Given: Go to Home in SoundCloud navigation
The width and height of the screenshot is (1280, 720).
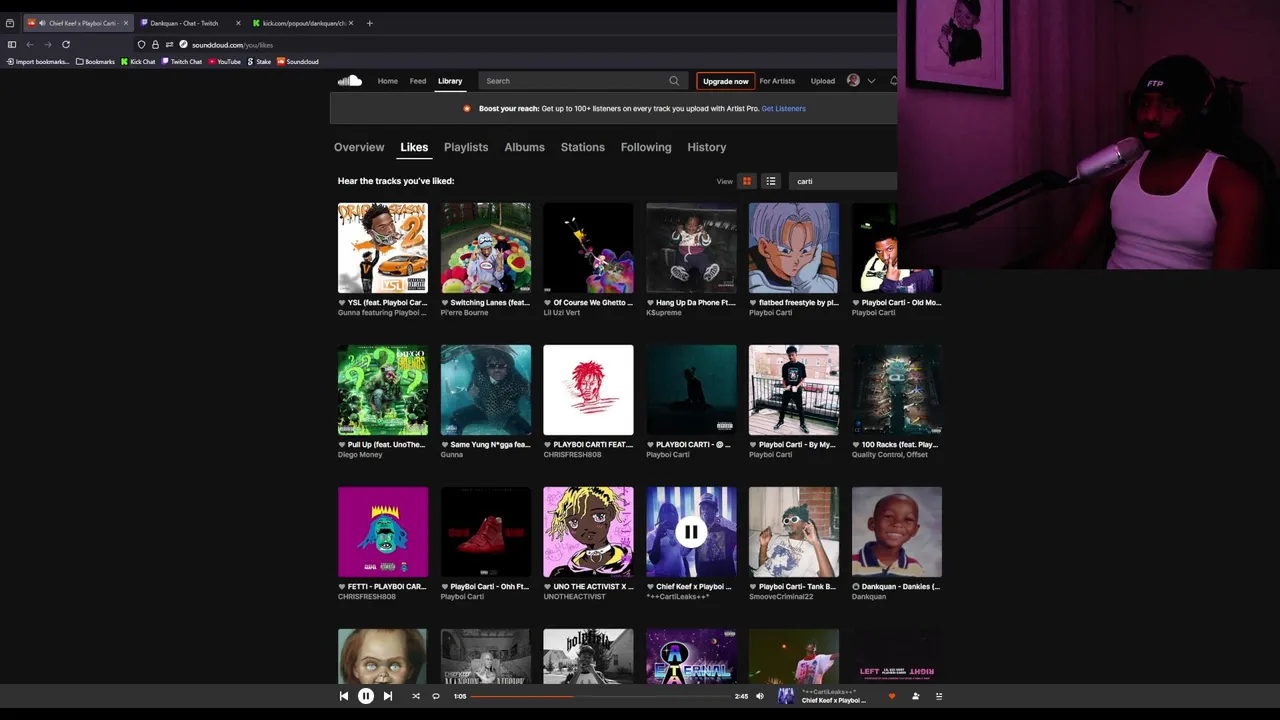Looking at the screenshot, I should pyautogui.click(x=388, y=81).
